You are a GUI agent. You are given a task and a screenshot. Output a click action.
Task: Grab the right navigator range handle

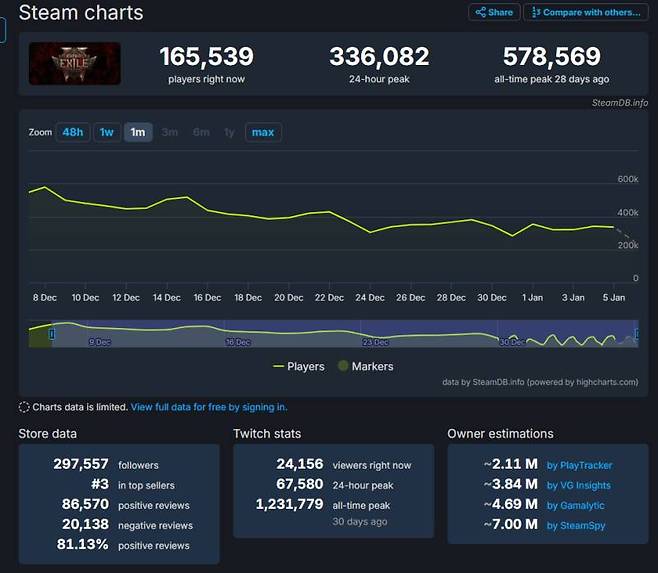(637, 334)
